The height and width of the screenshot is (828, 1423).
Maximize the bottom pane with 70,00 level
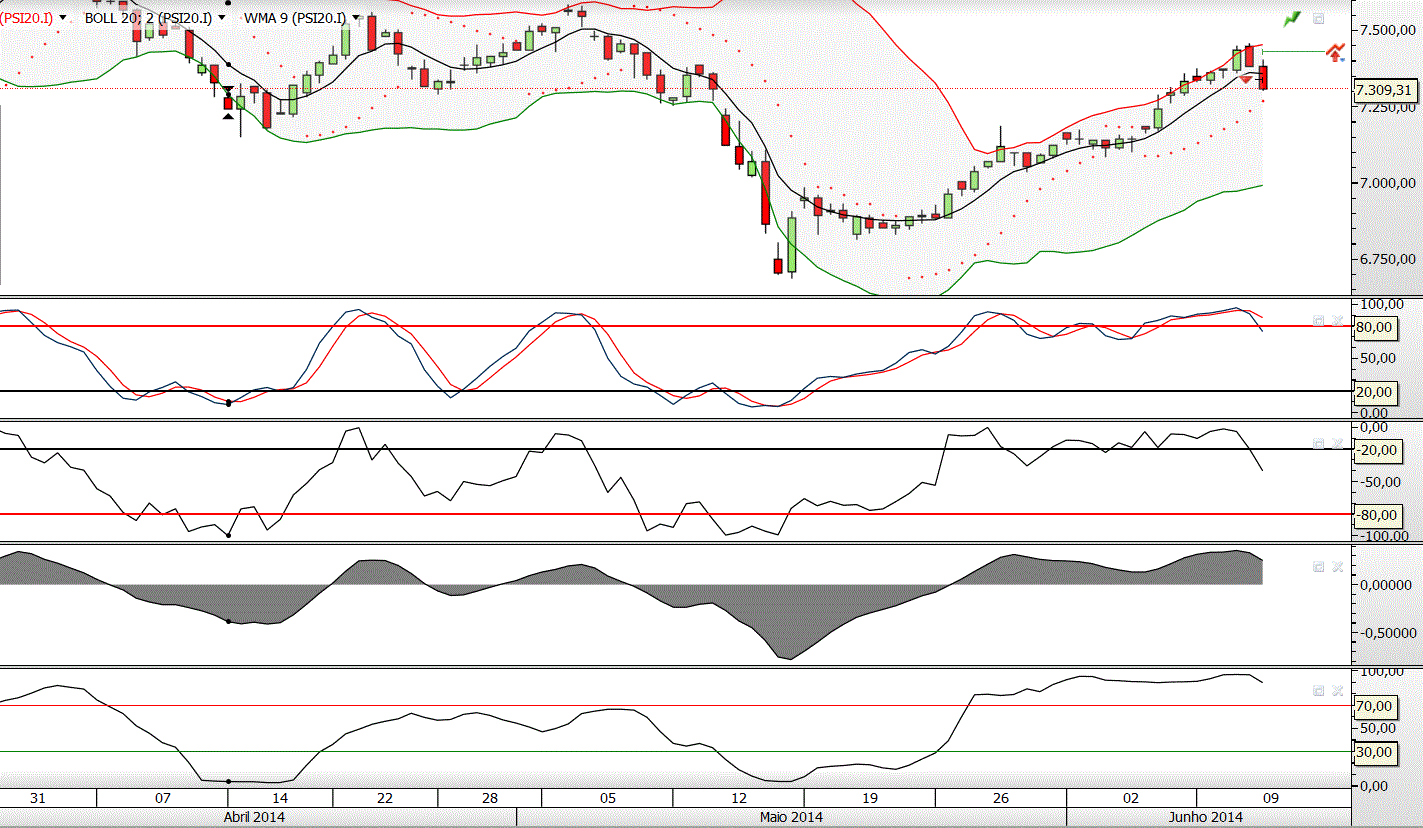coord(1318,690)
